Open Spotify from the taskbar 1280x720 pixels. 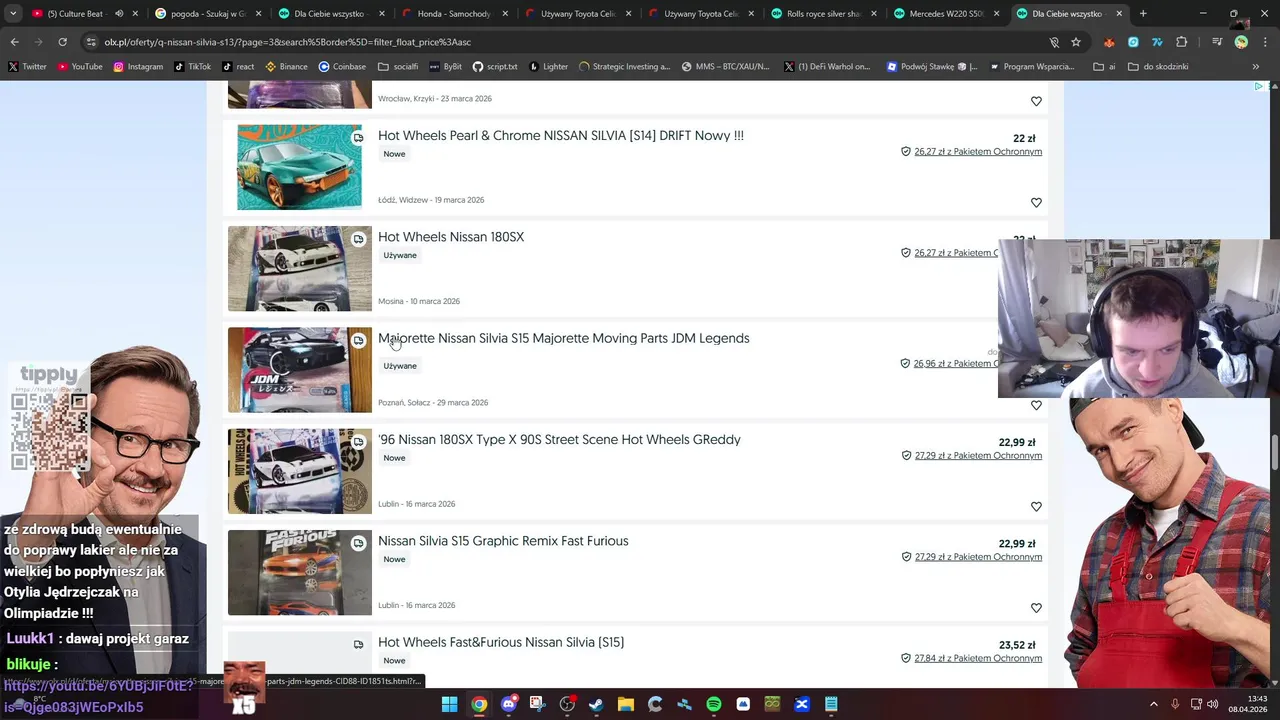pyautogui.click(x=713, y=704)
